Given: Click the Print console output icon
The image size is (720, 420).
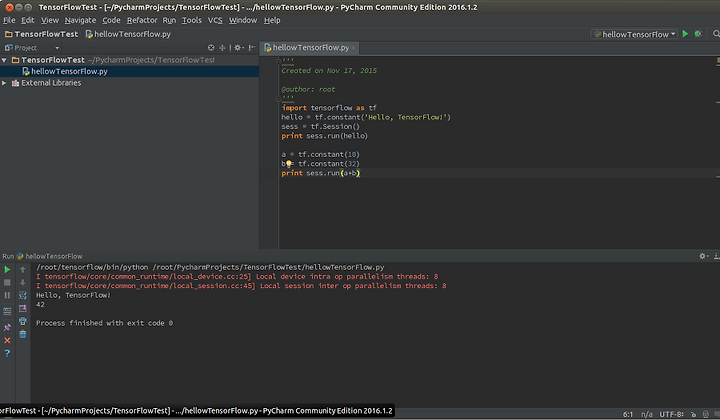Looking at the screenshot, I should 22,321.
